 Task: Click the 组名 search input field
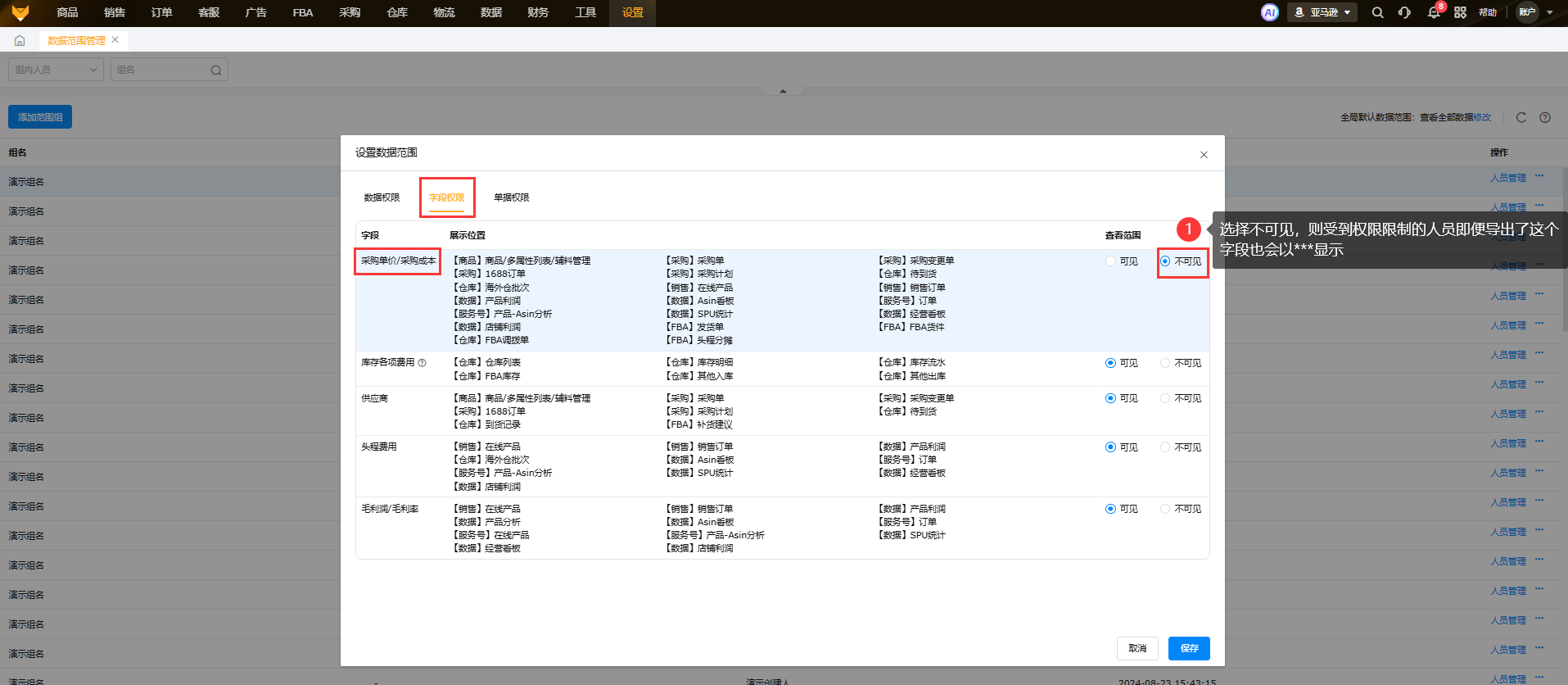pos(161,70)
